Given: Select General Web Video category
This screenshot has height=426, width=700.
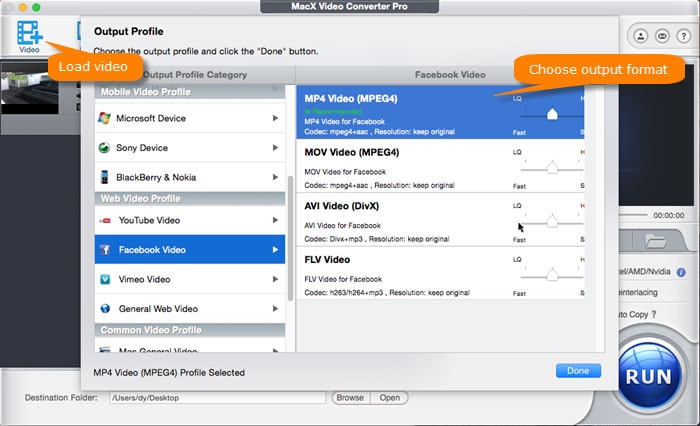Looking at the screenshot, I should click(x=190, y=309).
